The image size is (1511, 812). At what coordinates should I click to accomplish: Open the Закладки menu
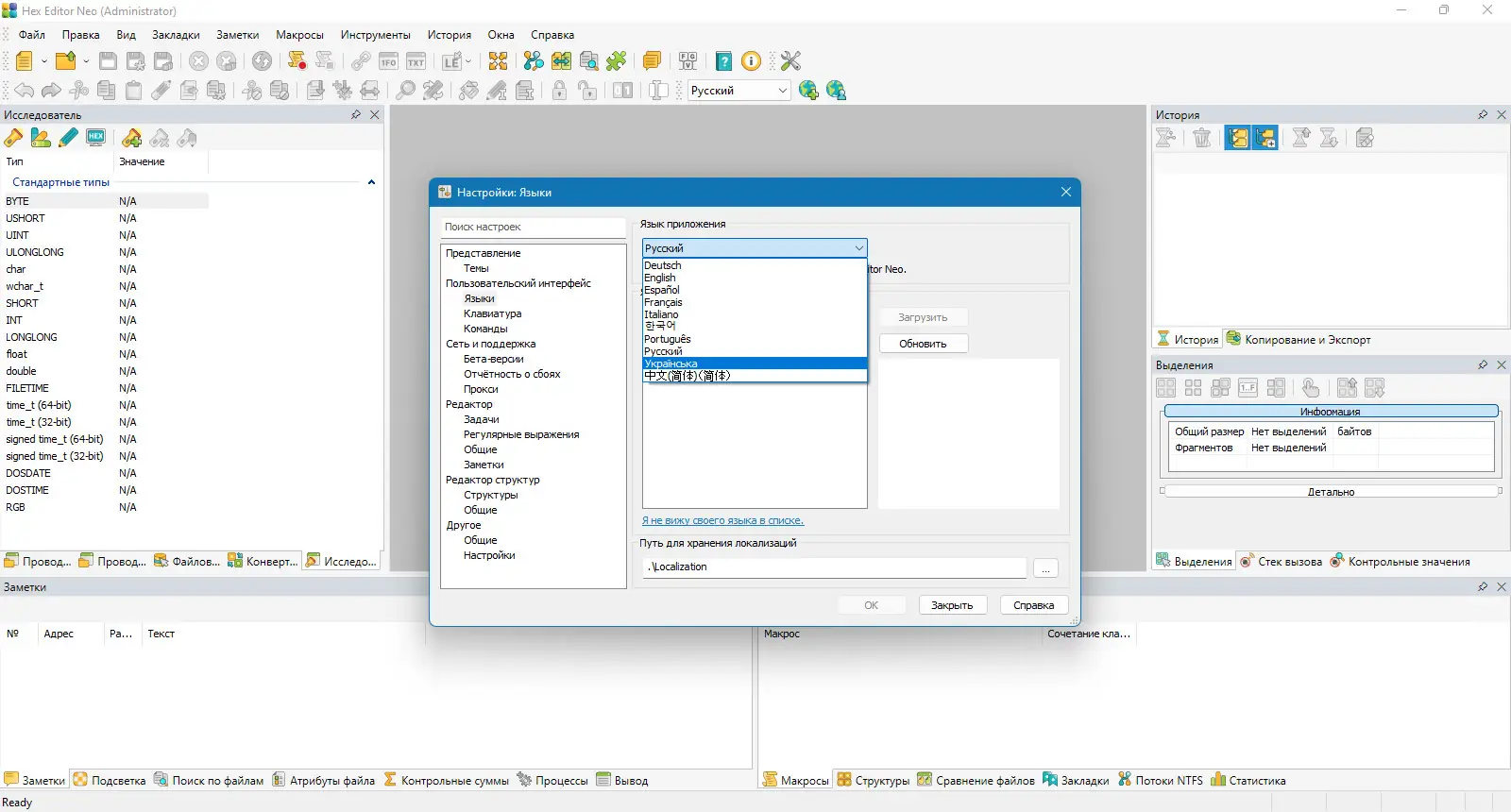point(176,35)
